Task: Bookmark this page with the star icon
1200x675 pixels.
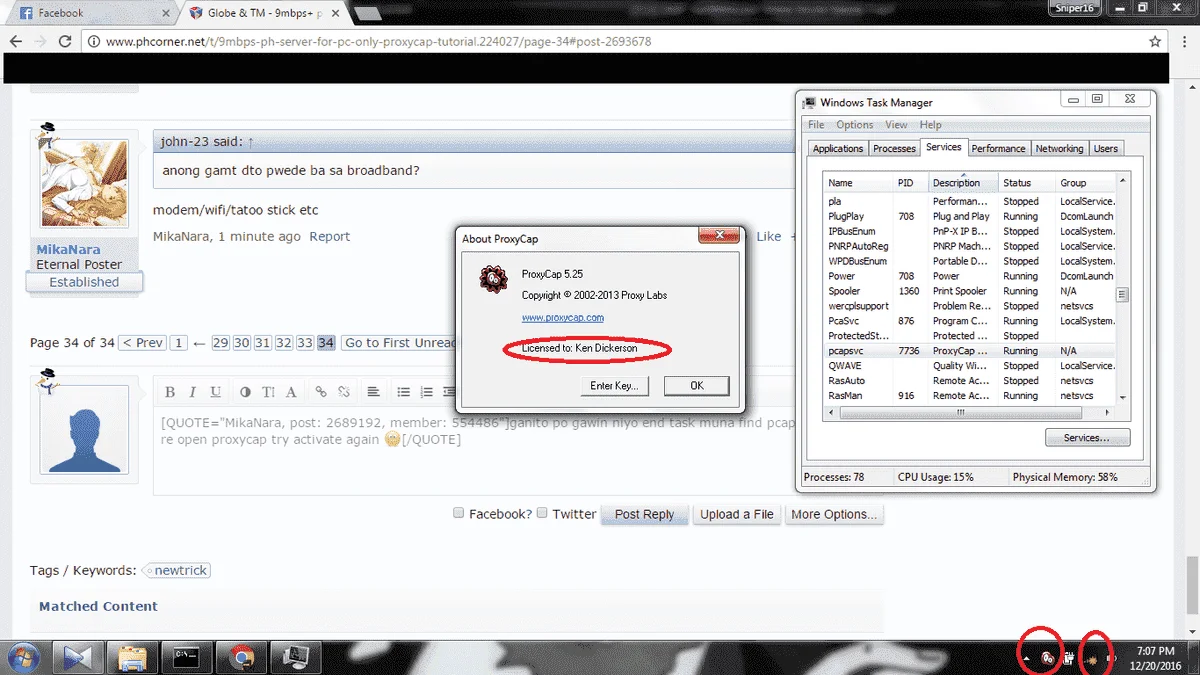Action: pyautogui.click(x=1155, y=42)
